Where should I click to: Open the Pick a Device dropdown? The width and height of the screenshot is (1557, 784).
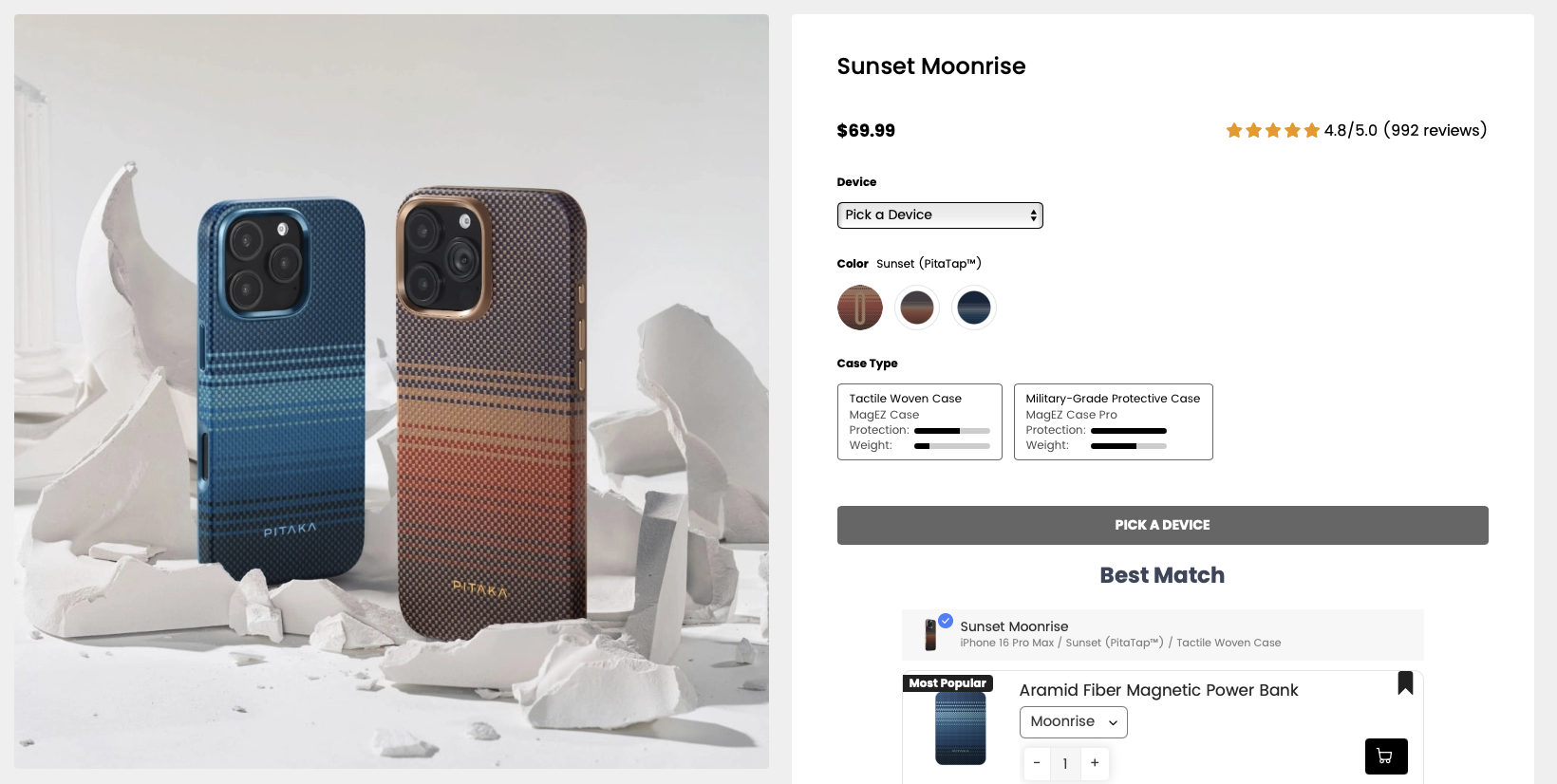pos(940,215)
